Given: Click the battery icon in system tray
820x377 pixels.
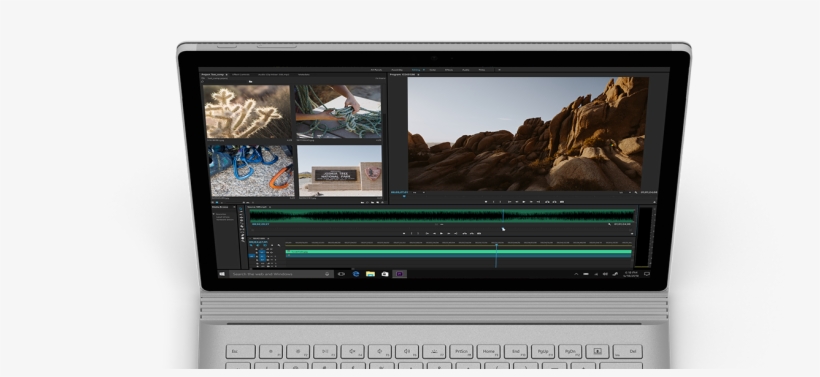Looking at the screenshot, I should (x=586, y=274).
